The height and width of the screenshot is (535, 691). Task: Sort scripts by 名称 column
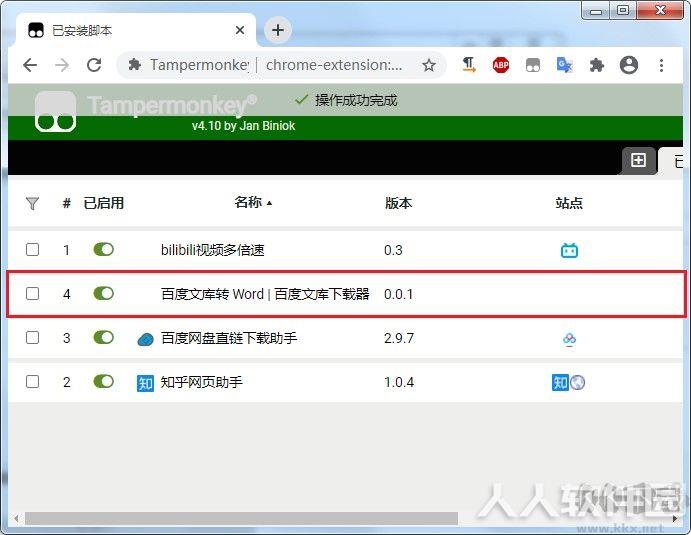pos(253,202)
